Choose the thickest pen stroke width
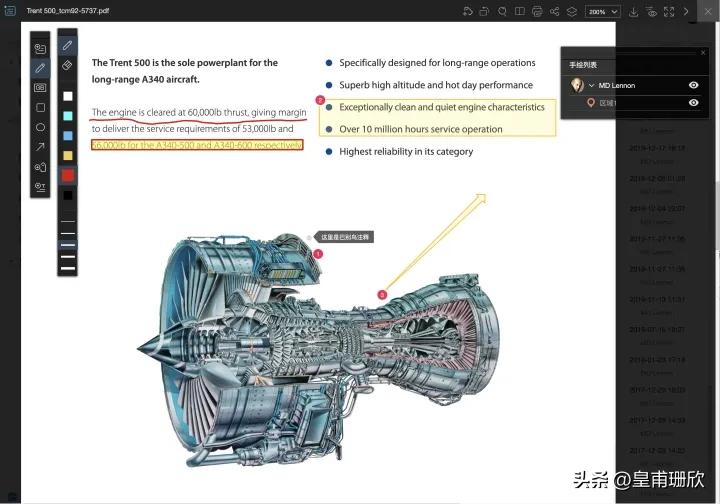The image size is (720, 504). tap(68, 269)
